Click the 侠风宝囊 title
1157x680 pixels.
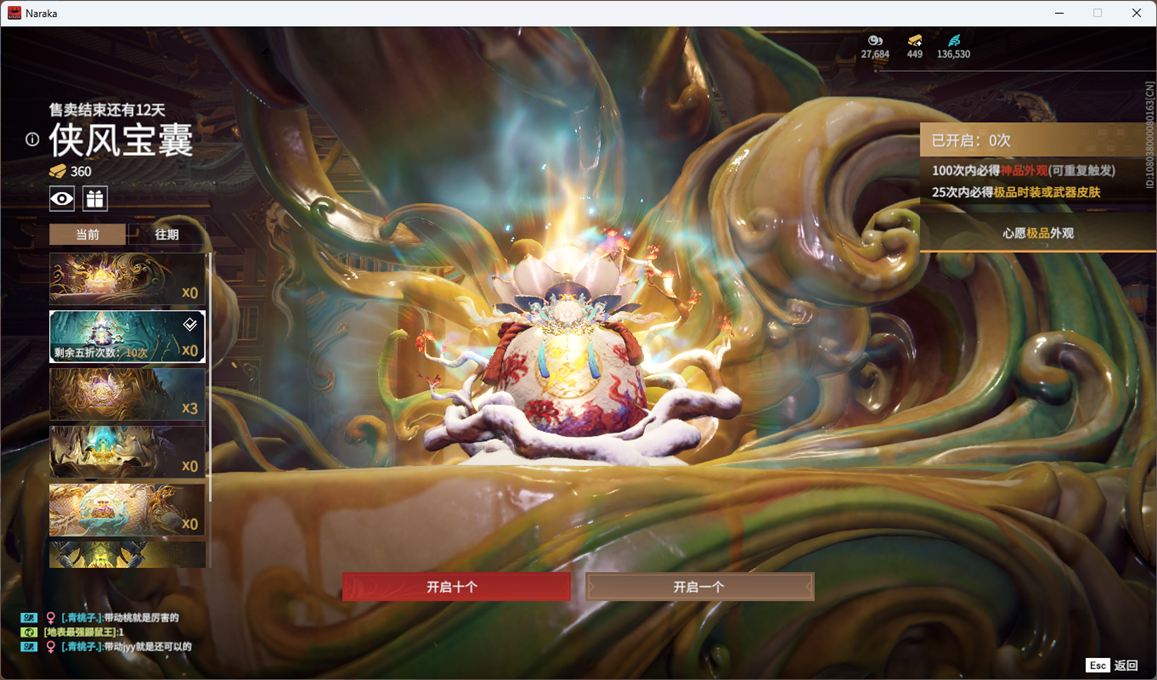click(x=121, y=139)
